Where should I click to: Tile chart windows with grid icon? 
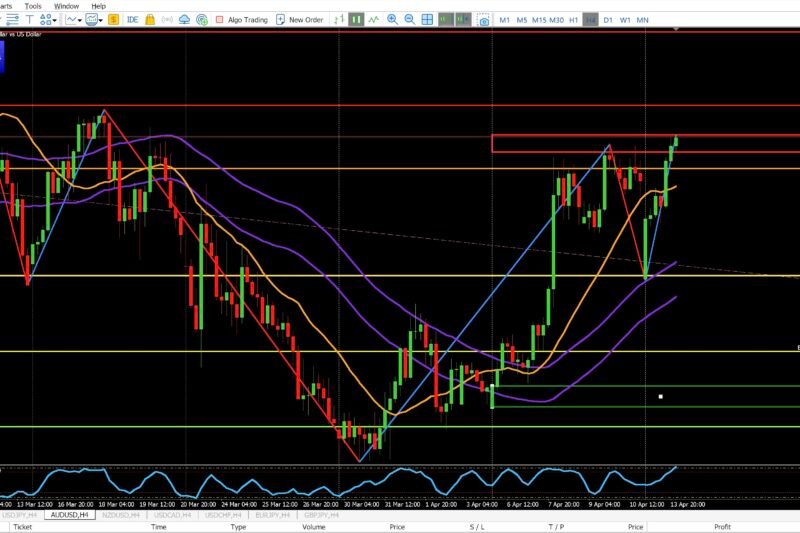click(x=427, y=20)
